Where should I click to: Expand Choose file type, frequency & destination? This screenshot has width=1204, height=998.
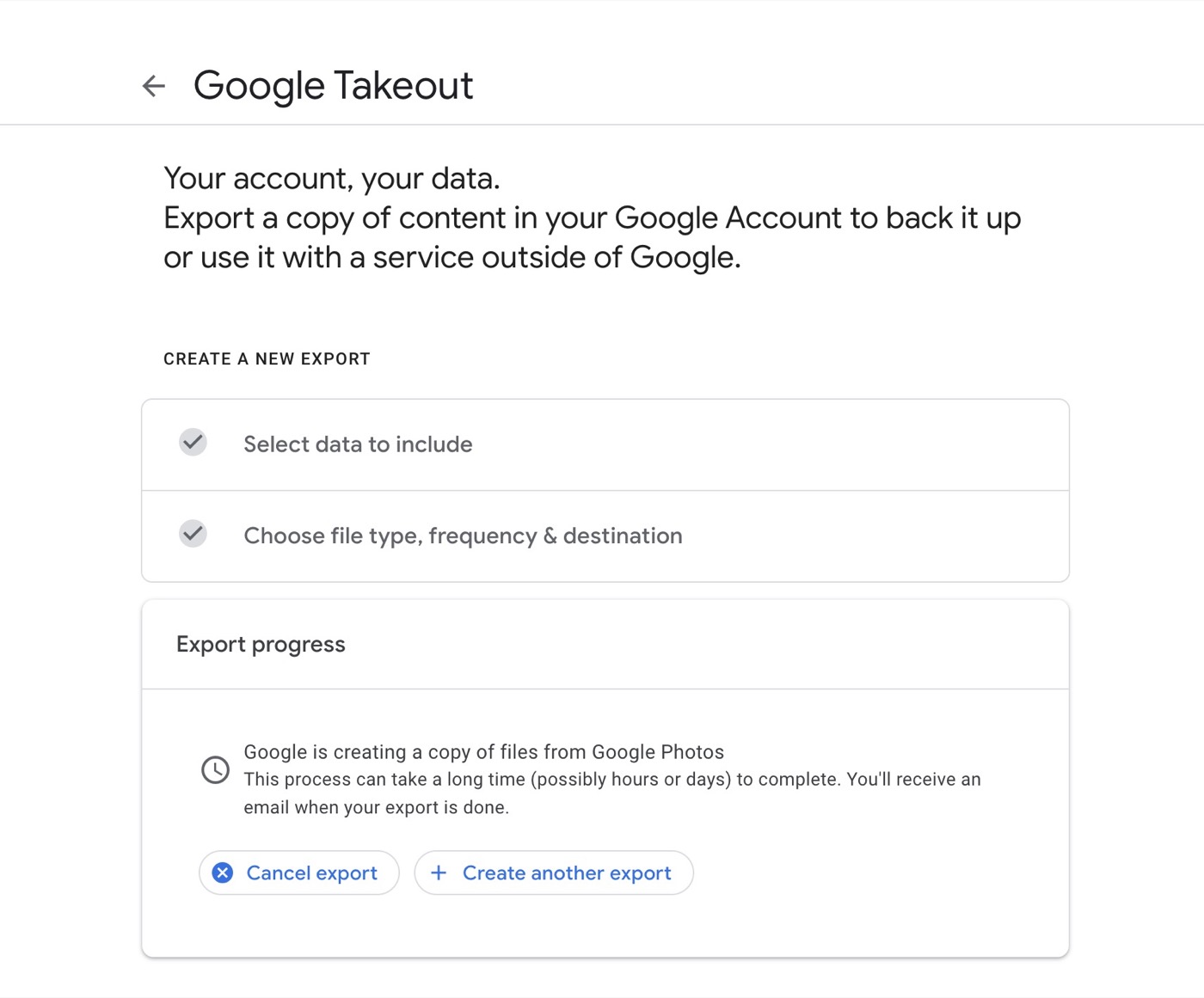click(x=463, y=536)
